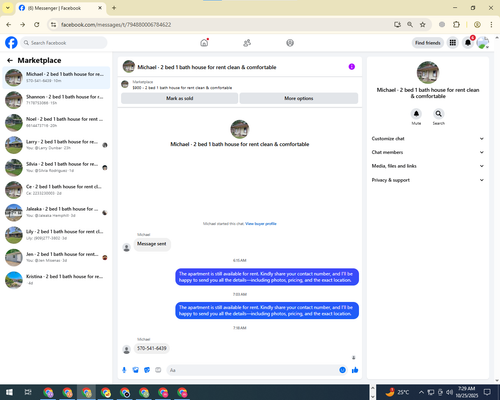Send a voice clip with microphone icon
Screen dimensions: 500x400
tap(124, 370)
